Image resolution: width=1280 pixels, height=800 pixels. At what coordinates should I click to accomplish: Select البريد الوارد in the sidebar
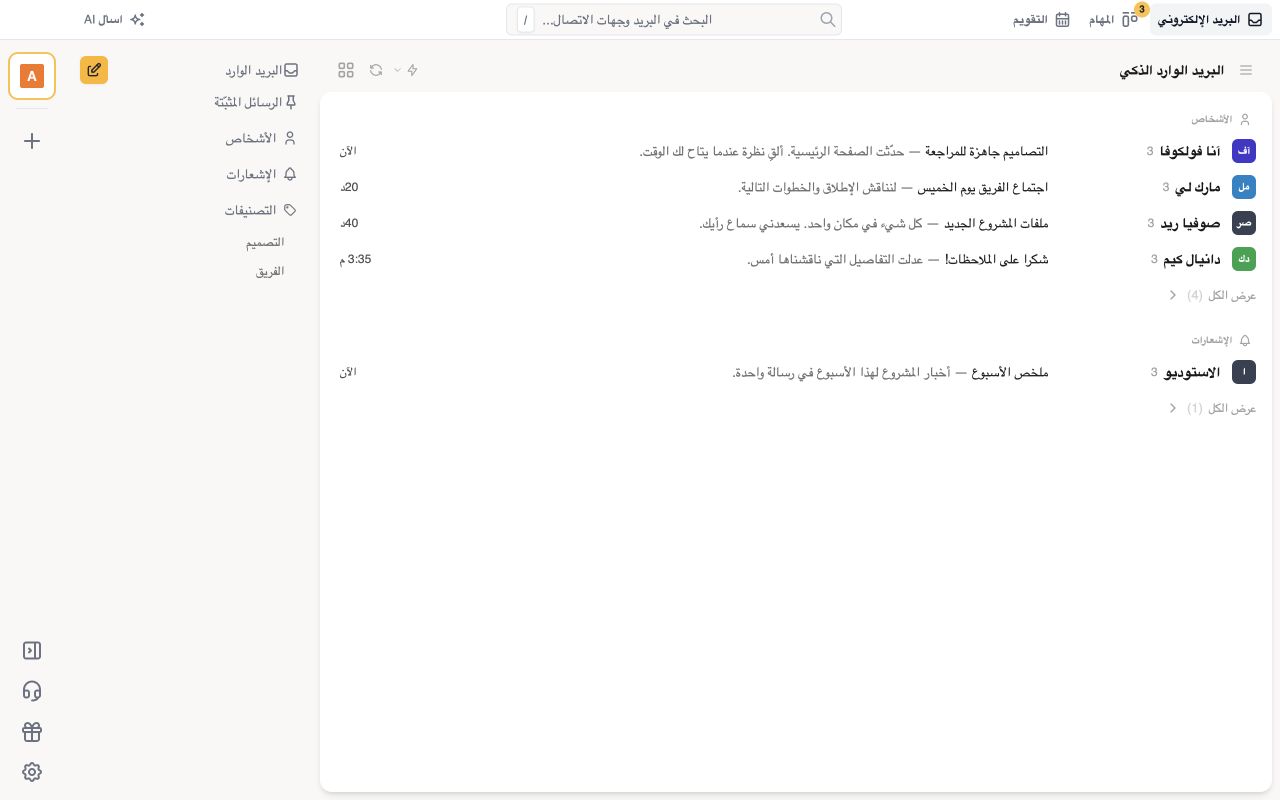coord(262,71)
